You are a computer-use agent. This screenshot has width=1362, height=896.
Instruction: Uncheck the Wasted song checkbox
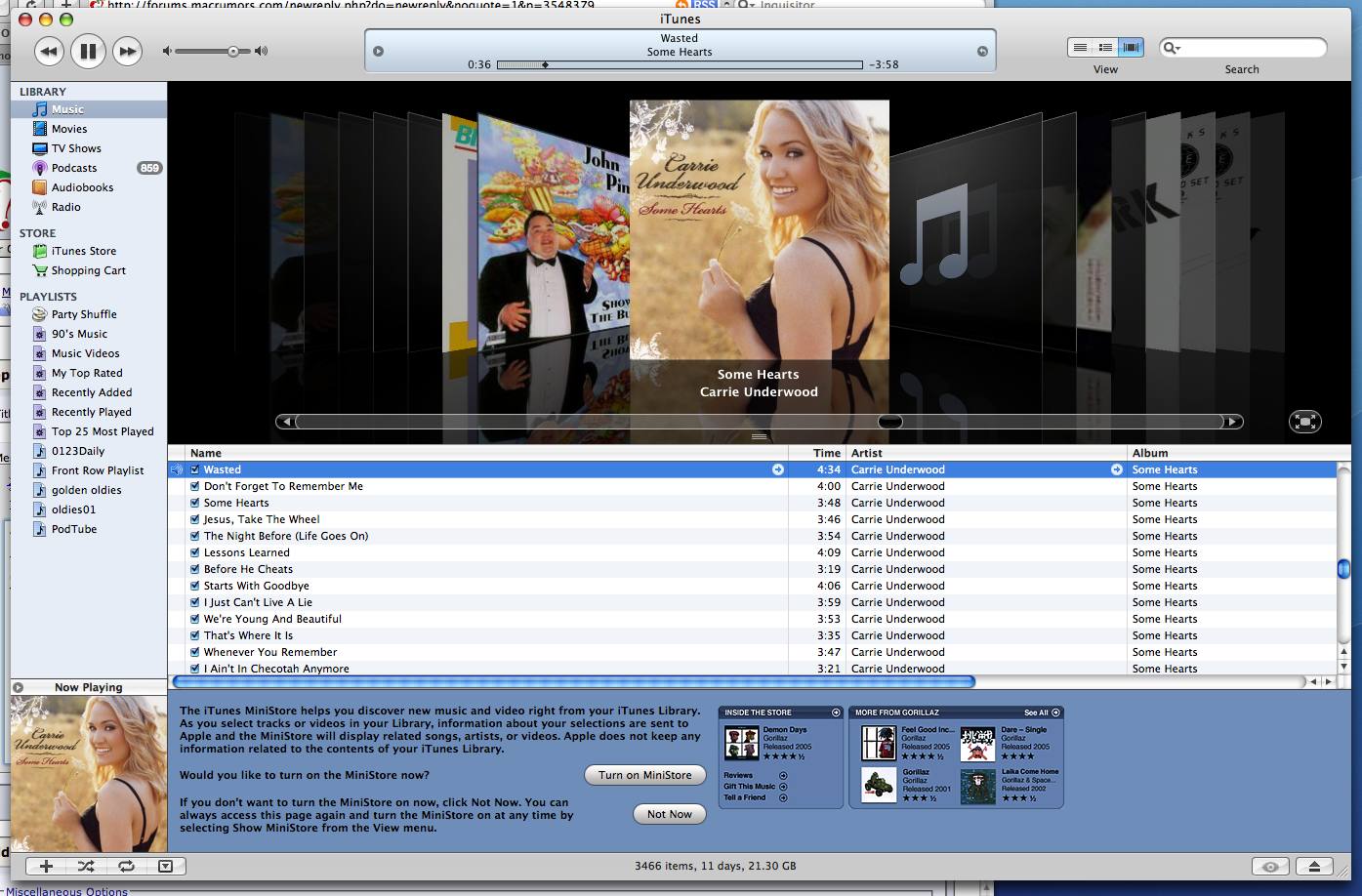click(195, 469)
